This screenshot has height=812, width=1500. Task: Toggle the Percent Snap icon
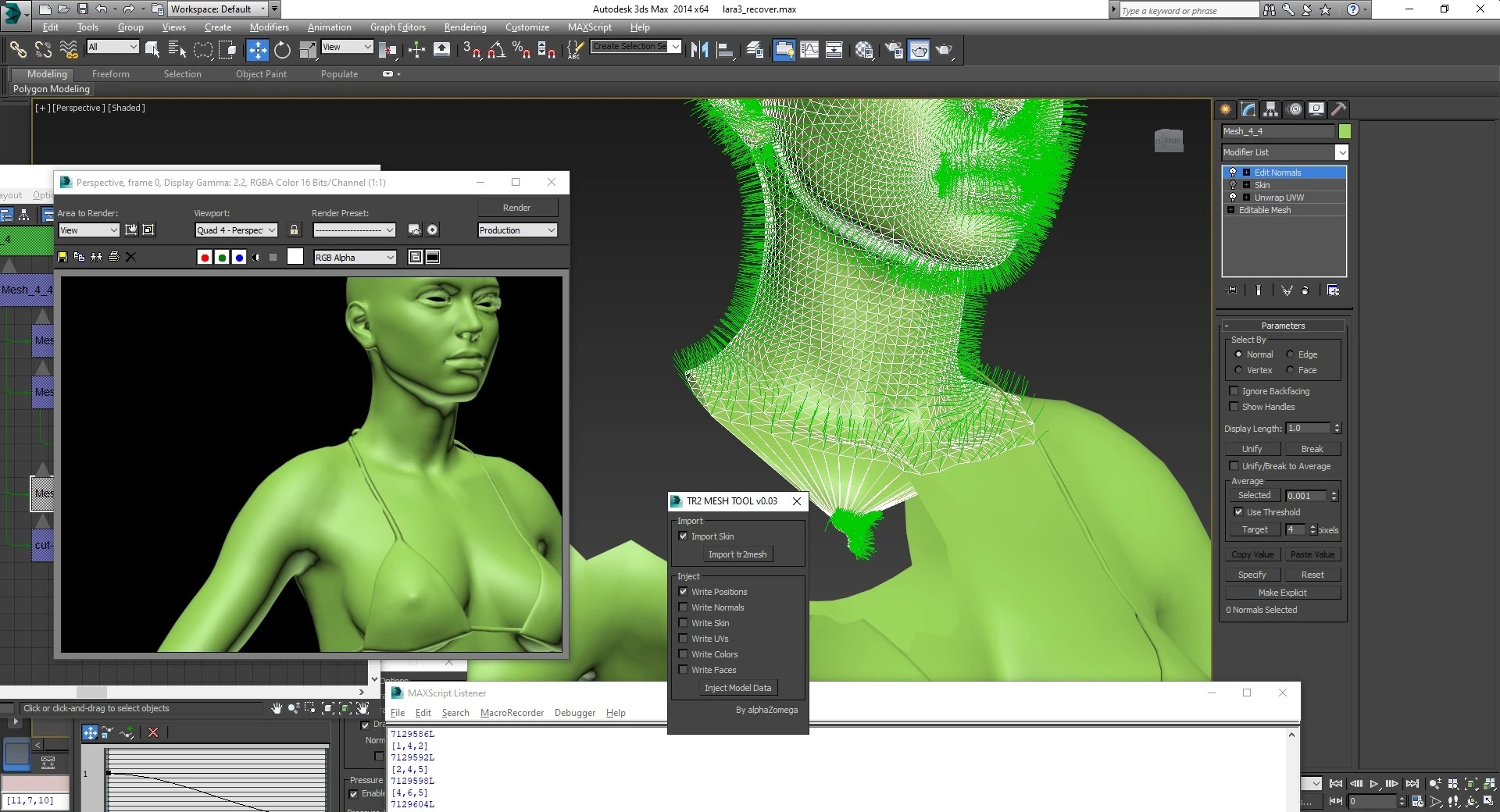click(521, 50)
